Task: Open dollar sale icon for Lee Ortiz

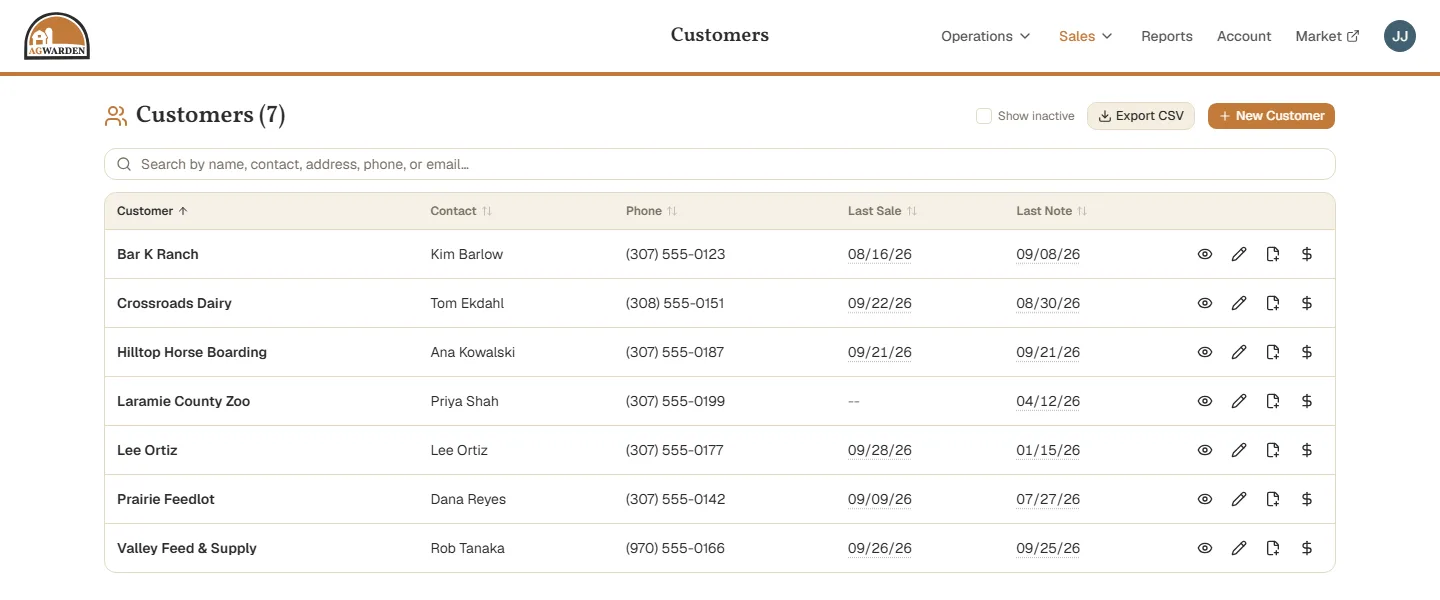Action: click(1307, 450)
